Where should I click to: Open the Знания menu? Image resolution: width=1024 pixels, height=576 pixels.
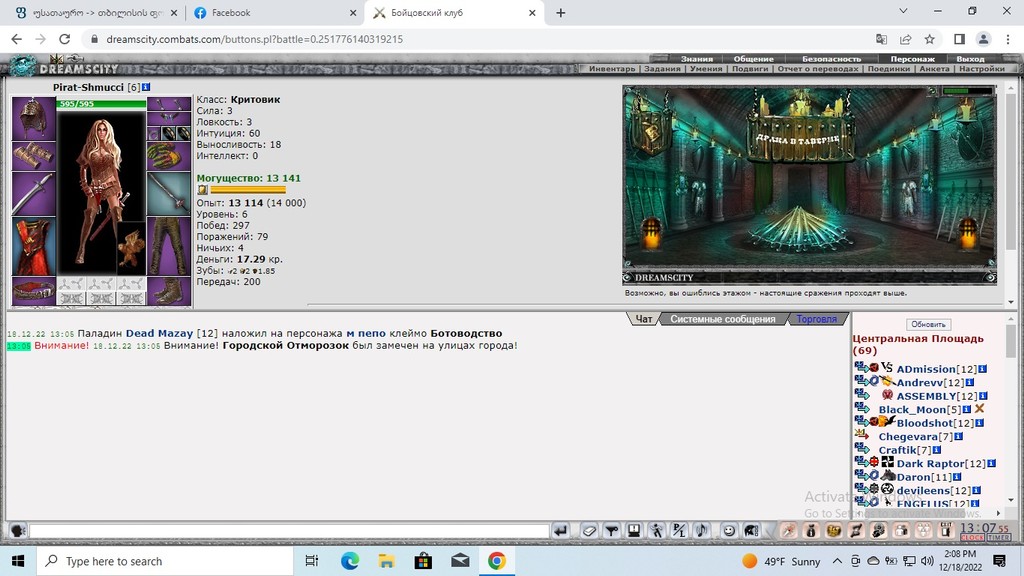(x=697, y=59)
